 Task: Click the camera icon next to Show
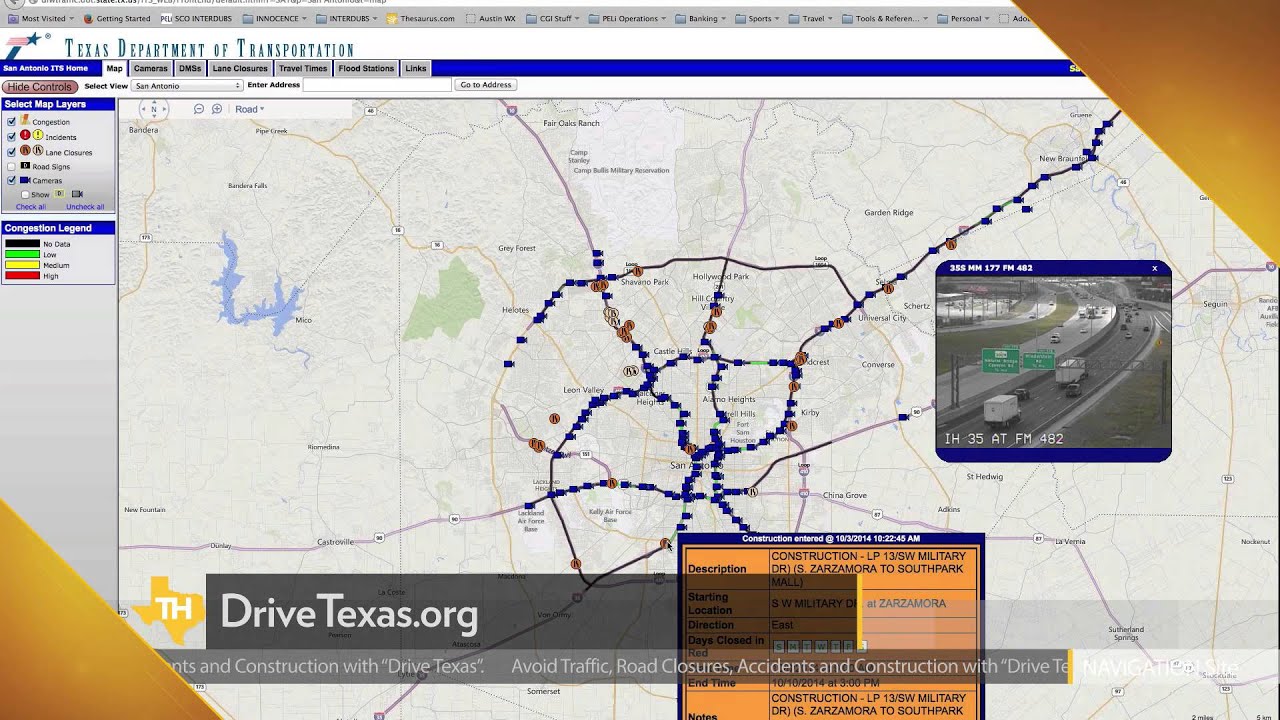click(x=77, y=194)
